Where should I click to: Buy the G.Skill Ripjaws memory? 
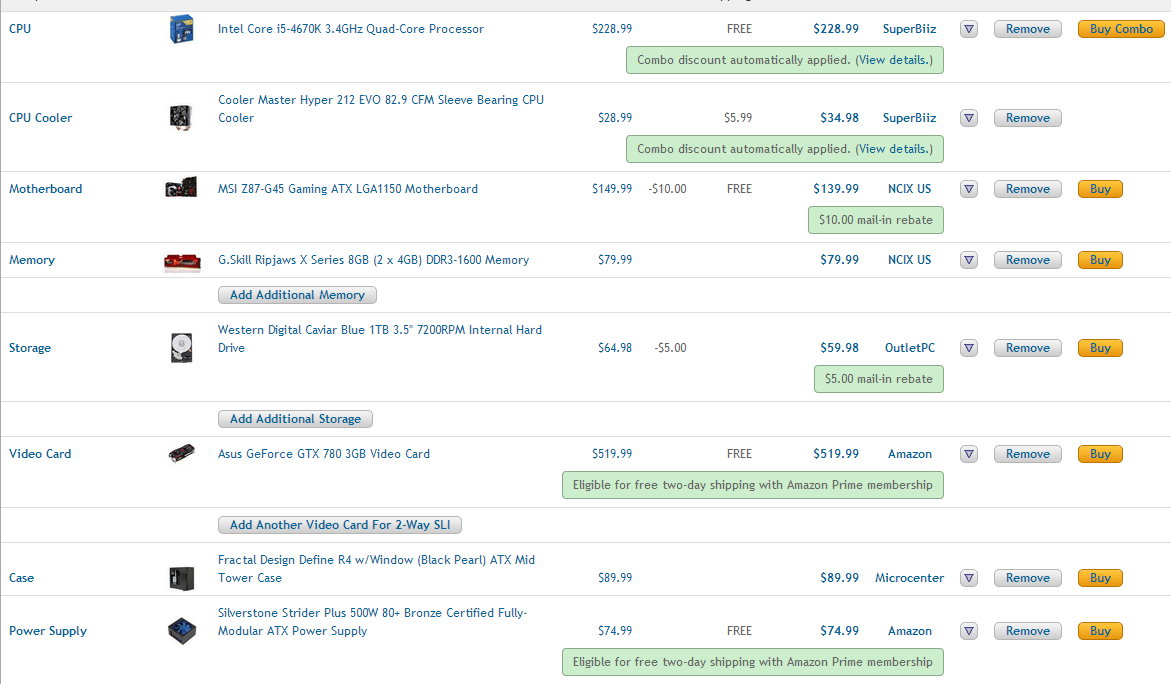click(x=1100, y=260)
